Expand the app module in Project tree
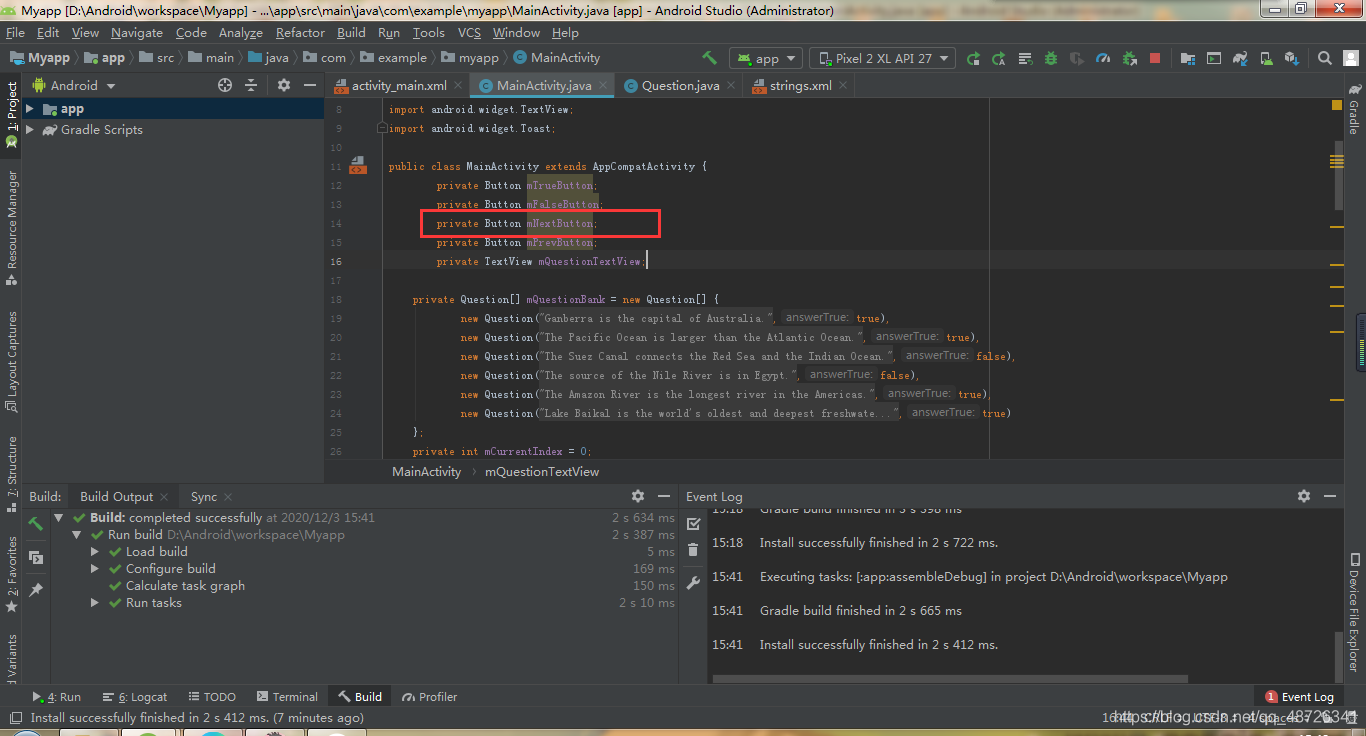Screen dimensions: 1366x736 [30, 109]
